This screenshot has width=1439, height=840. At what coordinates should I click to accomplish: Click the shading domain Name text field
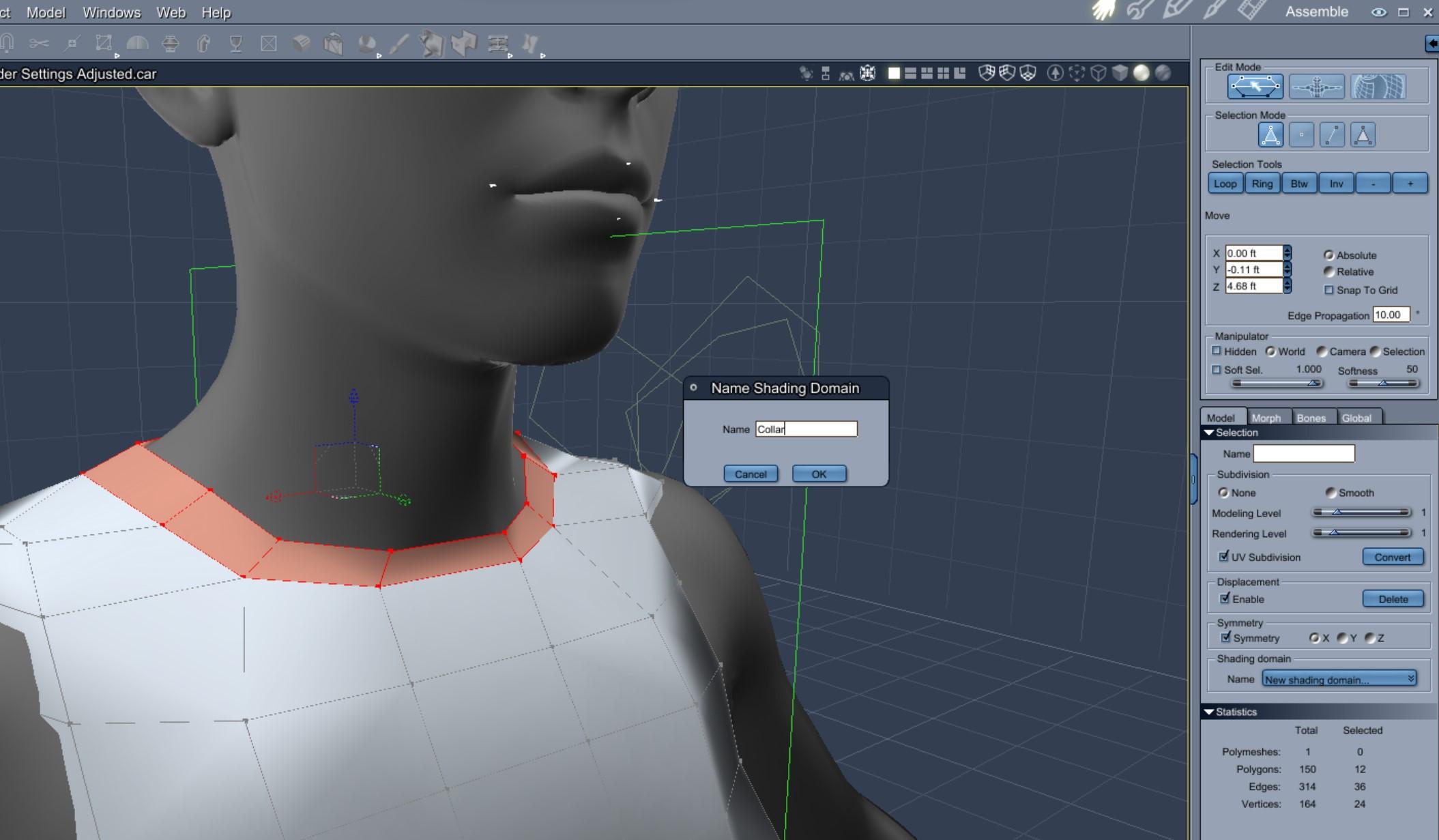806,429
